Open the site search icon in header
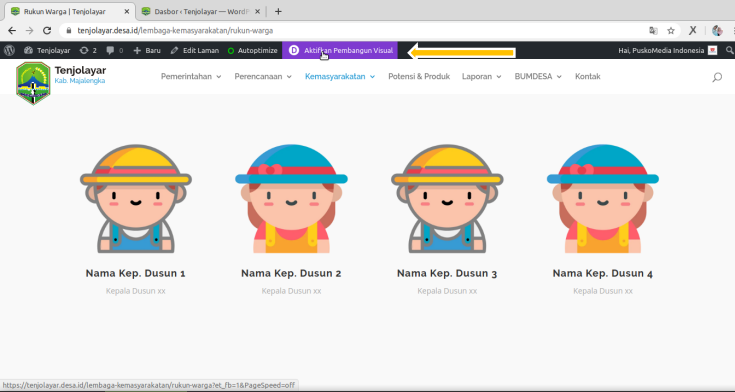 (x=717, y=77)
